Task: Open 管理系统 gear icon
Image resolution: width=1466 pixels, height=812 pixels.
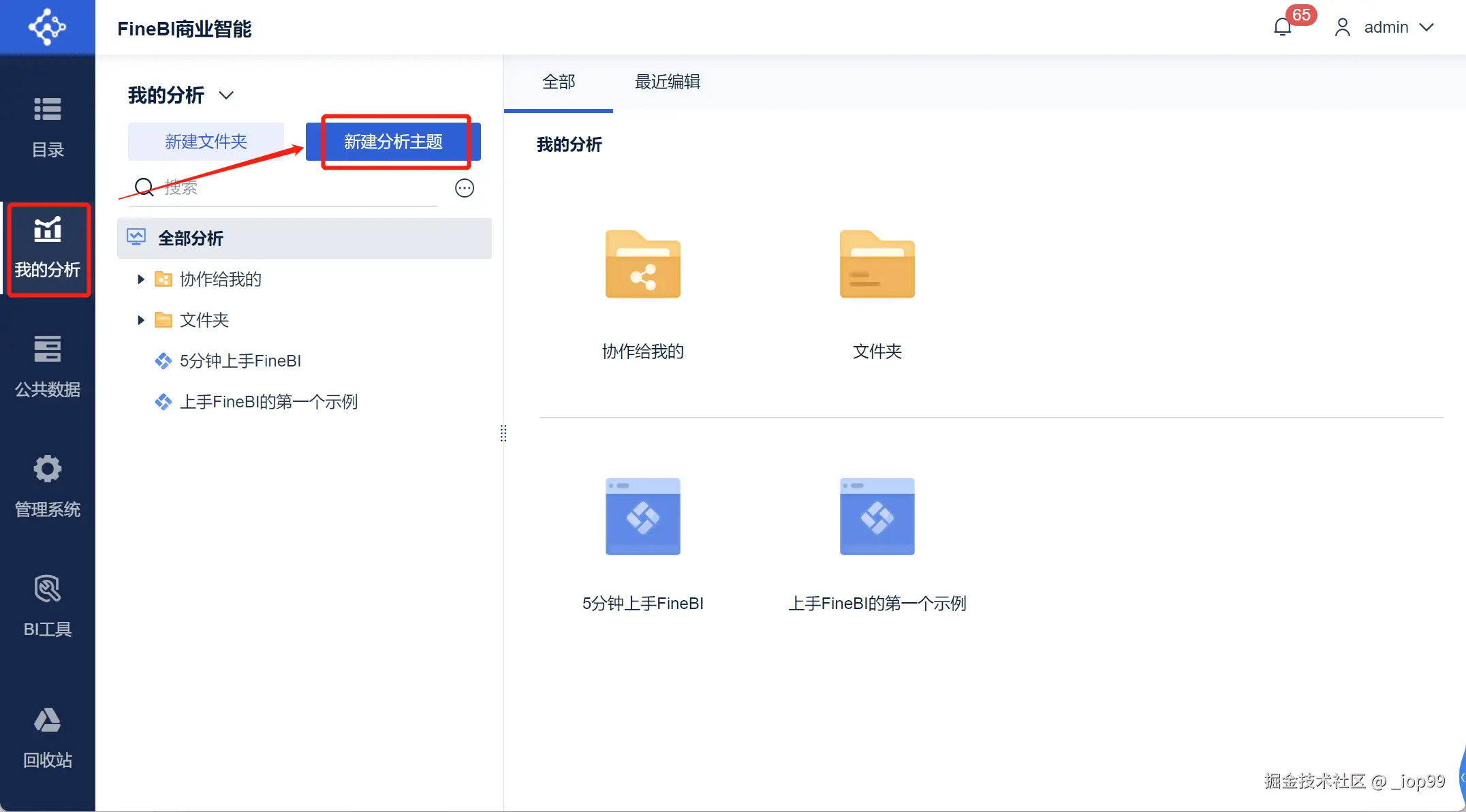Action: pos(47,486)
